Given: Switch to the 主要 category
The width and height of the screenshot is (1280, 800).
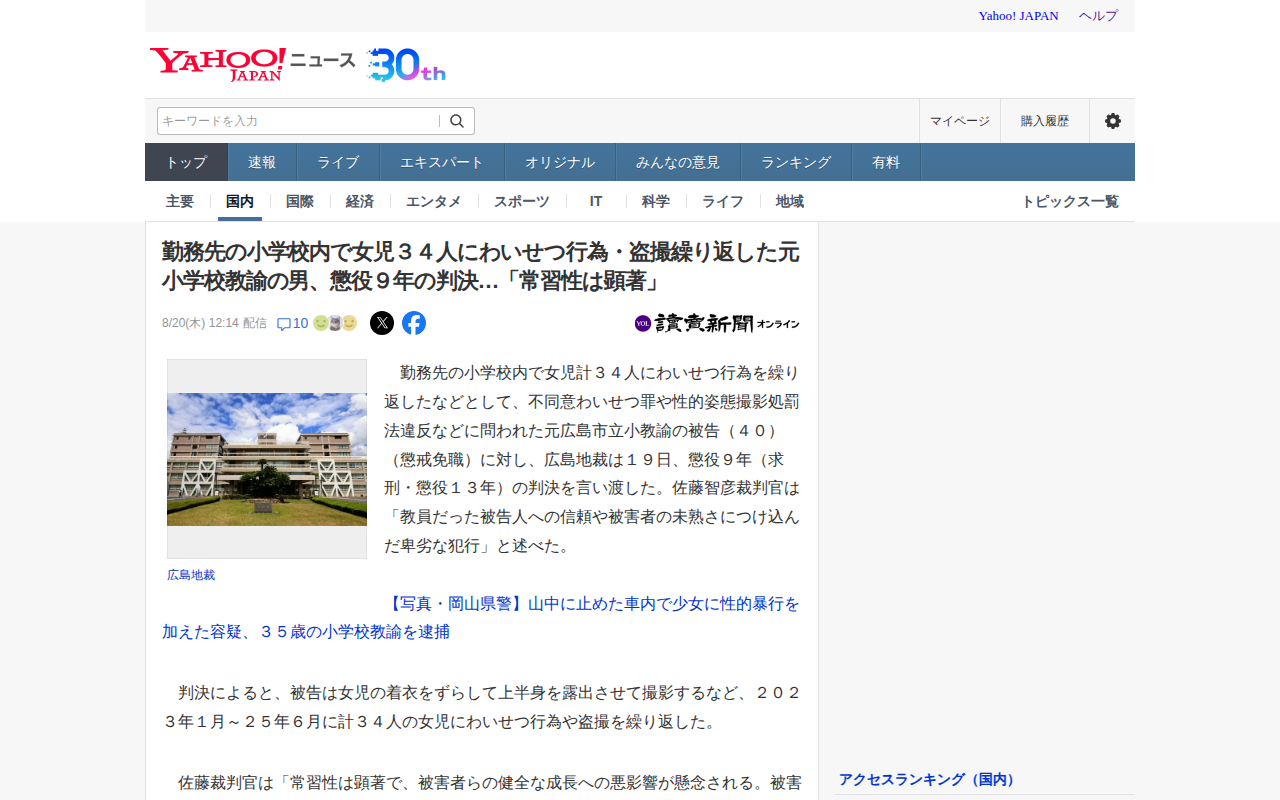Looking at the screenshot, I should click(x=180, y=201).
